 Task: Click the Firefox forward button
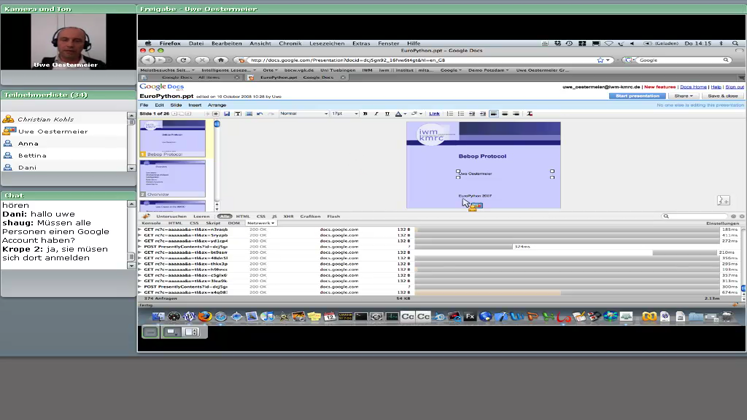click(162, 60)
